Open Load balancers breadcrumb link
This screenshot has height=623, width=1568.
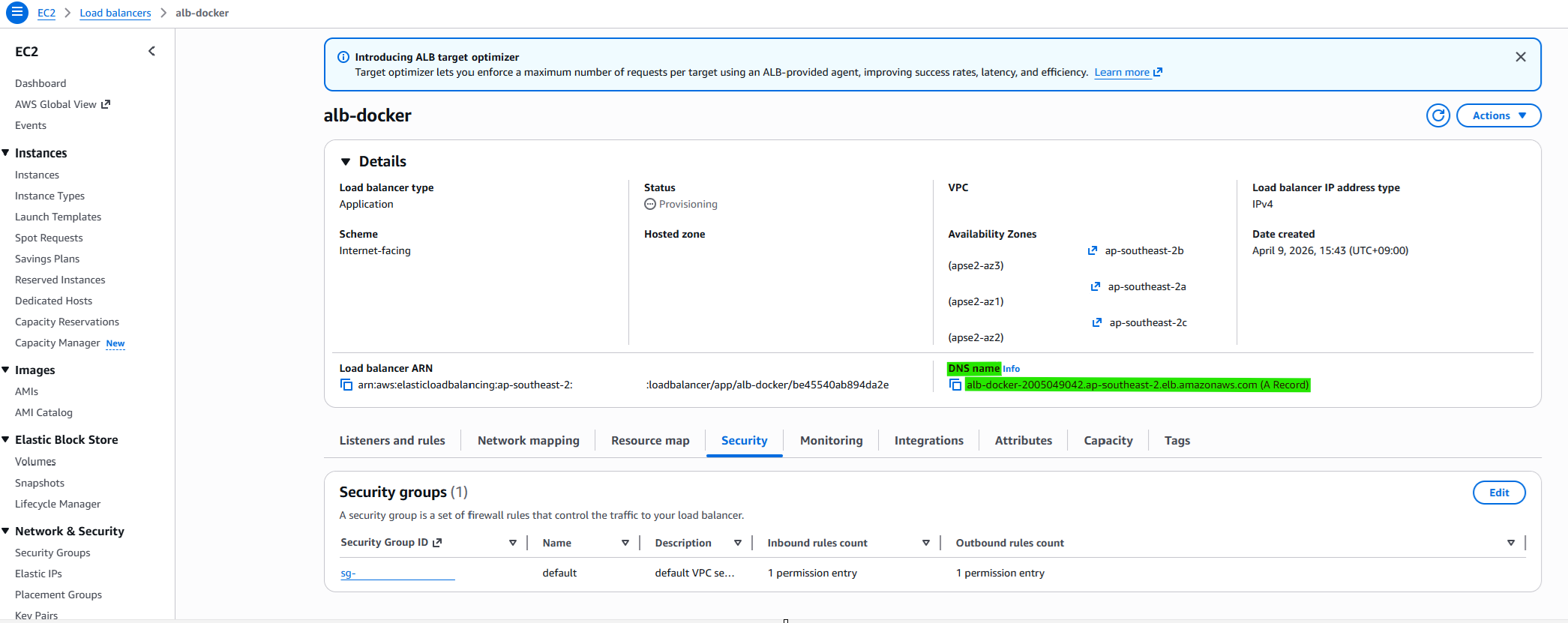coord(115,13)
